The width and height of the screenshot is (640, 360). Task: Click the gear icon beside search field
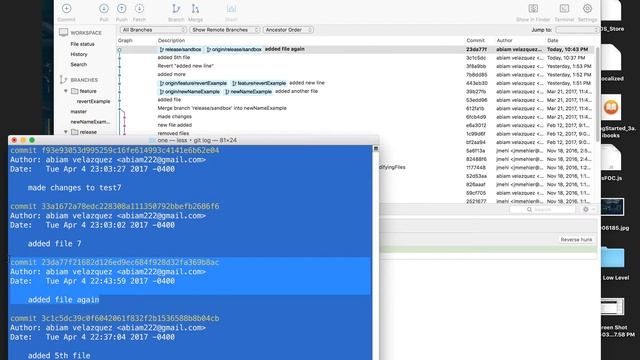click(586, 209)
